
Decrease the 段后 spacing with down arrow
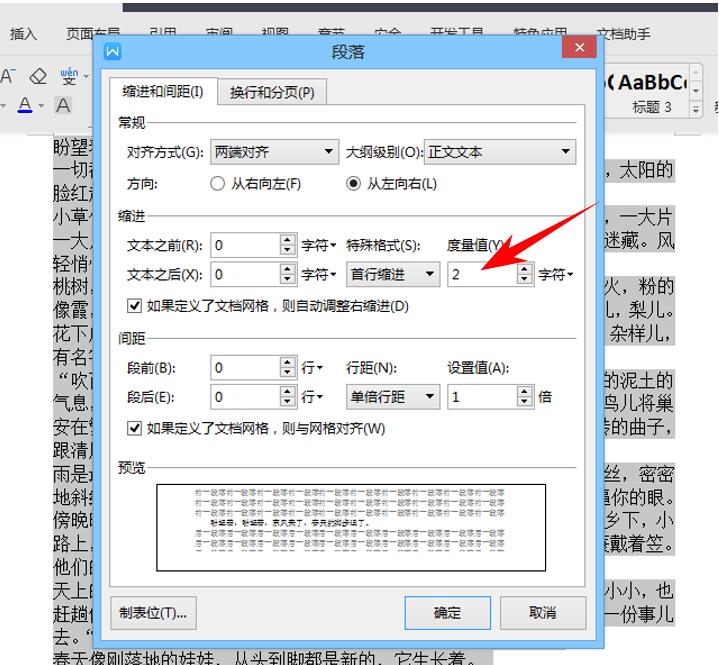(x=287, y=402)
